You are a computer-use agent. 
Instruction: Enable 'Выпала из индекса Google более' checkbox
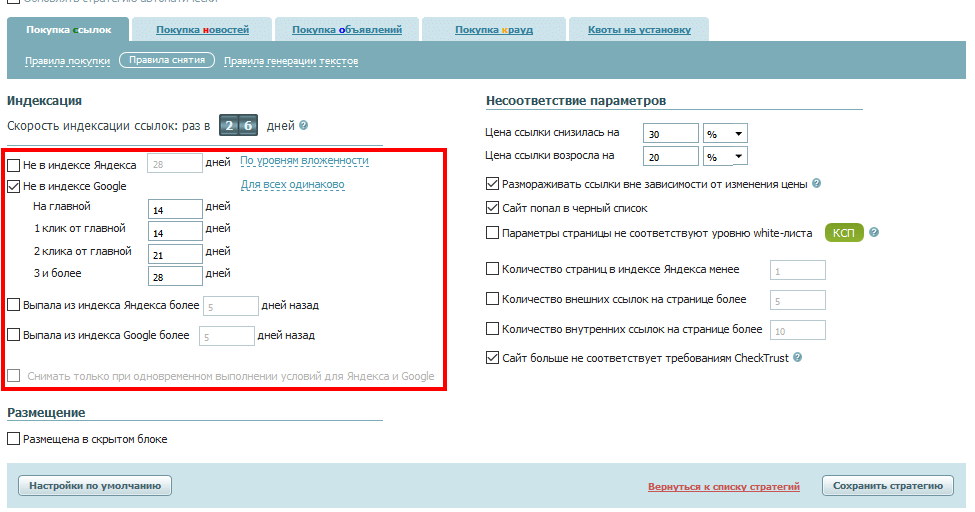14,335
